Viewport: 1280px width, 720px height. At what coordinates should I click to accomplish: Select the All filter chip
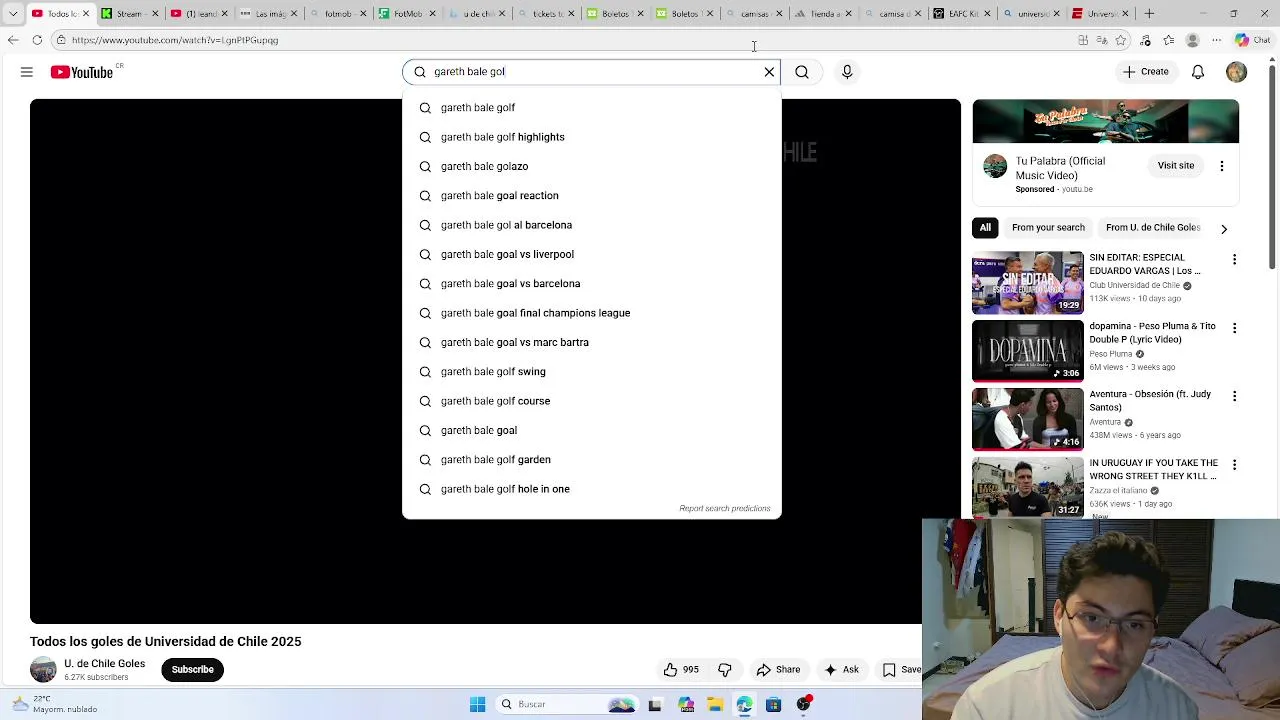pyautogui.click(x=985, y=227)
